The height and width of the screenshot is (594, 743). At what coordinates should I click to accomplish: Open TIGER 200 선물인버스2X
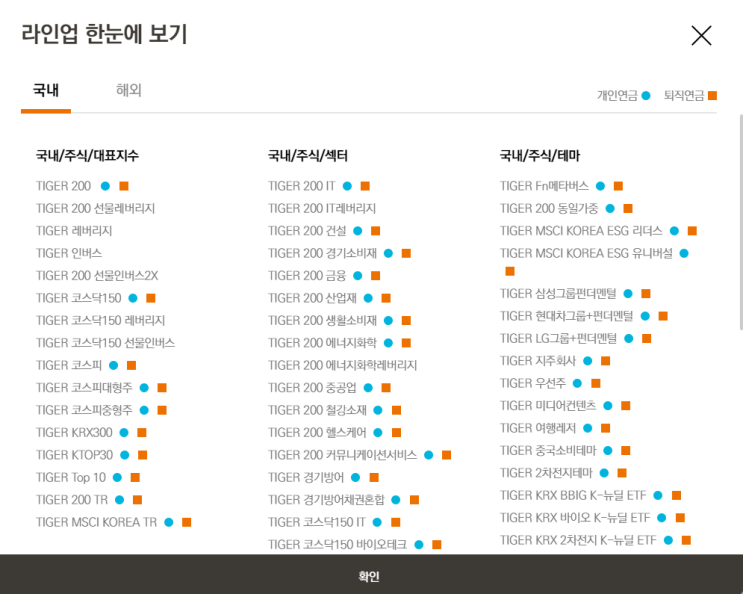pyautogui.click(x=97, y=275)
